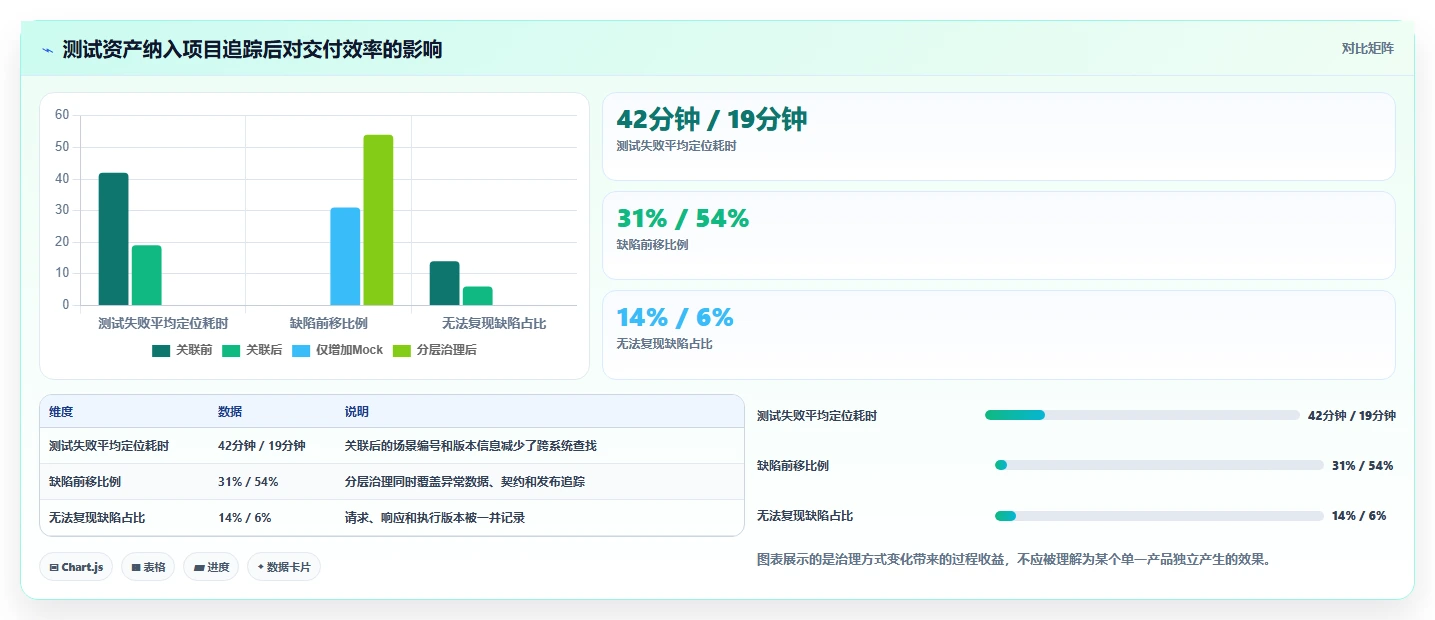Click the Chart.js tag chip
Image resolution: width=1435 pixels, height=620 pixels.
tap(76, 567)
